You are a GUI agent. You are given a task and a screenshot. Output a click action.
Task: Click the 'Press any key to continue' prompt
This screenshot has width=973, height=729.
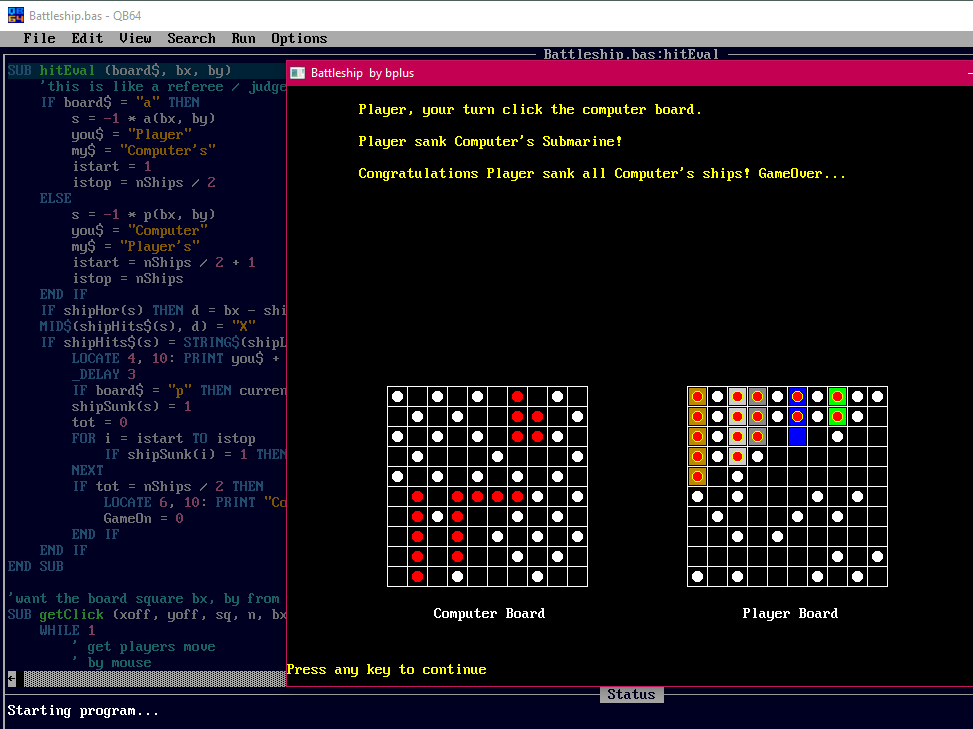[x=386, y=669]
